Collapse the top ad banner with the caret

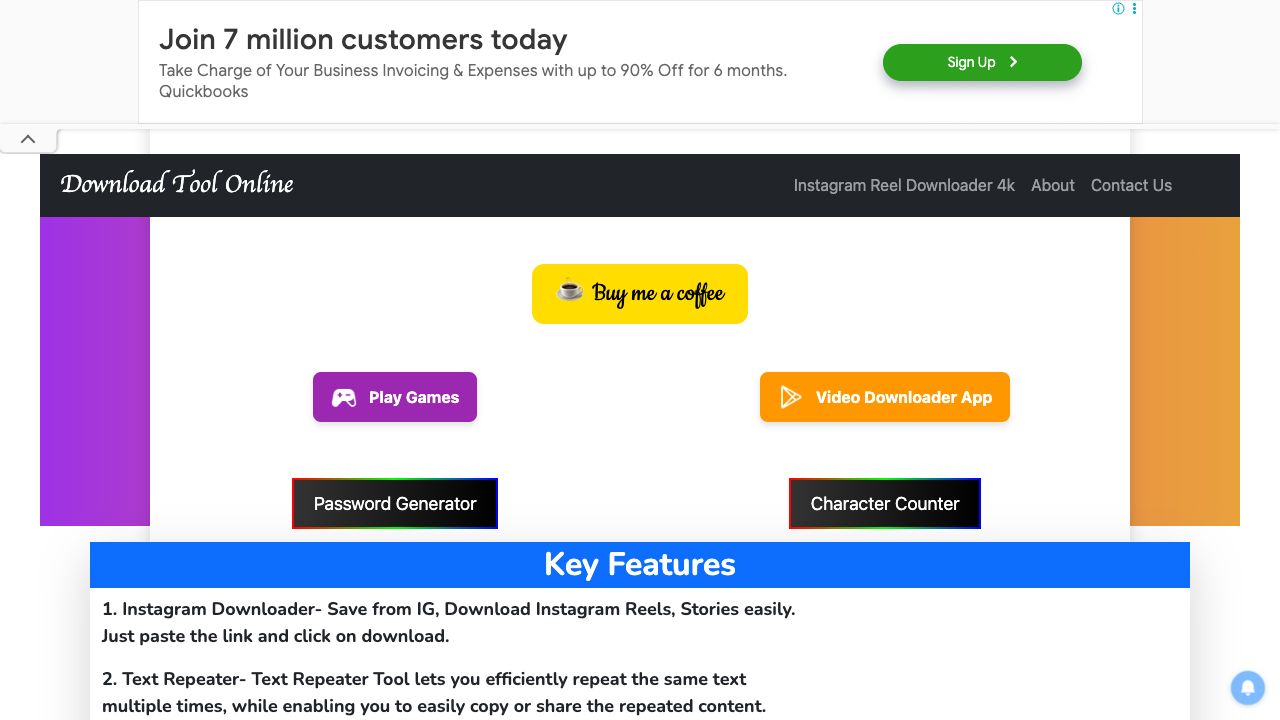click(28, 139)
